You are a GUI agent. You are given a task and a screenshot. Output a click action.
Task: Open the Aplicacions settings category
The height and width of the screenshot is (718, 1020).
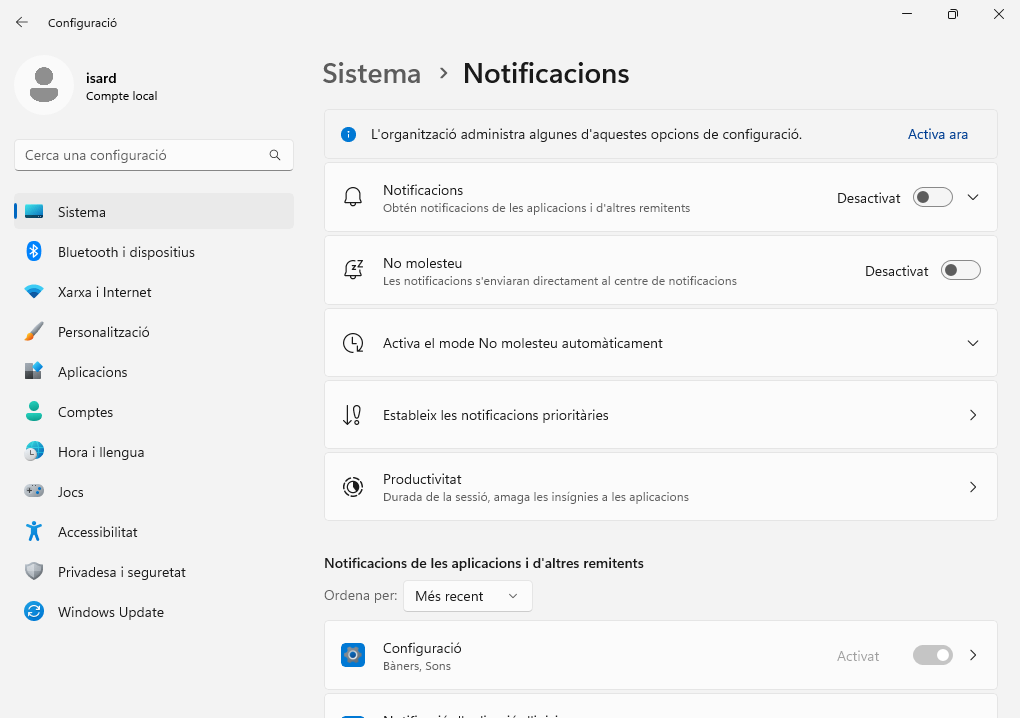pos(93,372)
